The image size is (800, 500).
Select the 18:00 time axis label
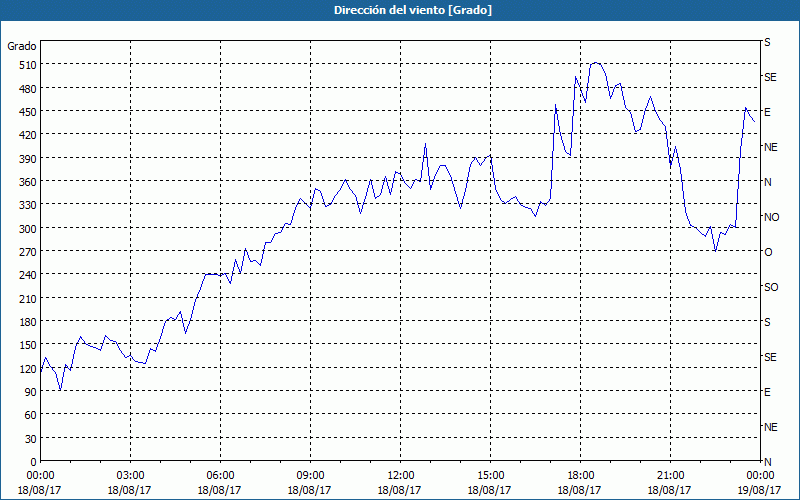coord(580,476)
